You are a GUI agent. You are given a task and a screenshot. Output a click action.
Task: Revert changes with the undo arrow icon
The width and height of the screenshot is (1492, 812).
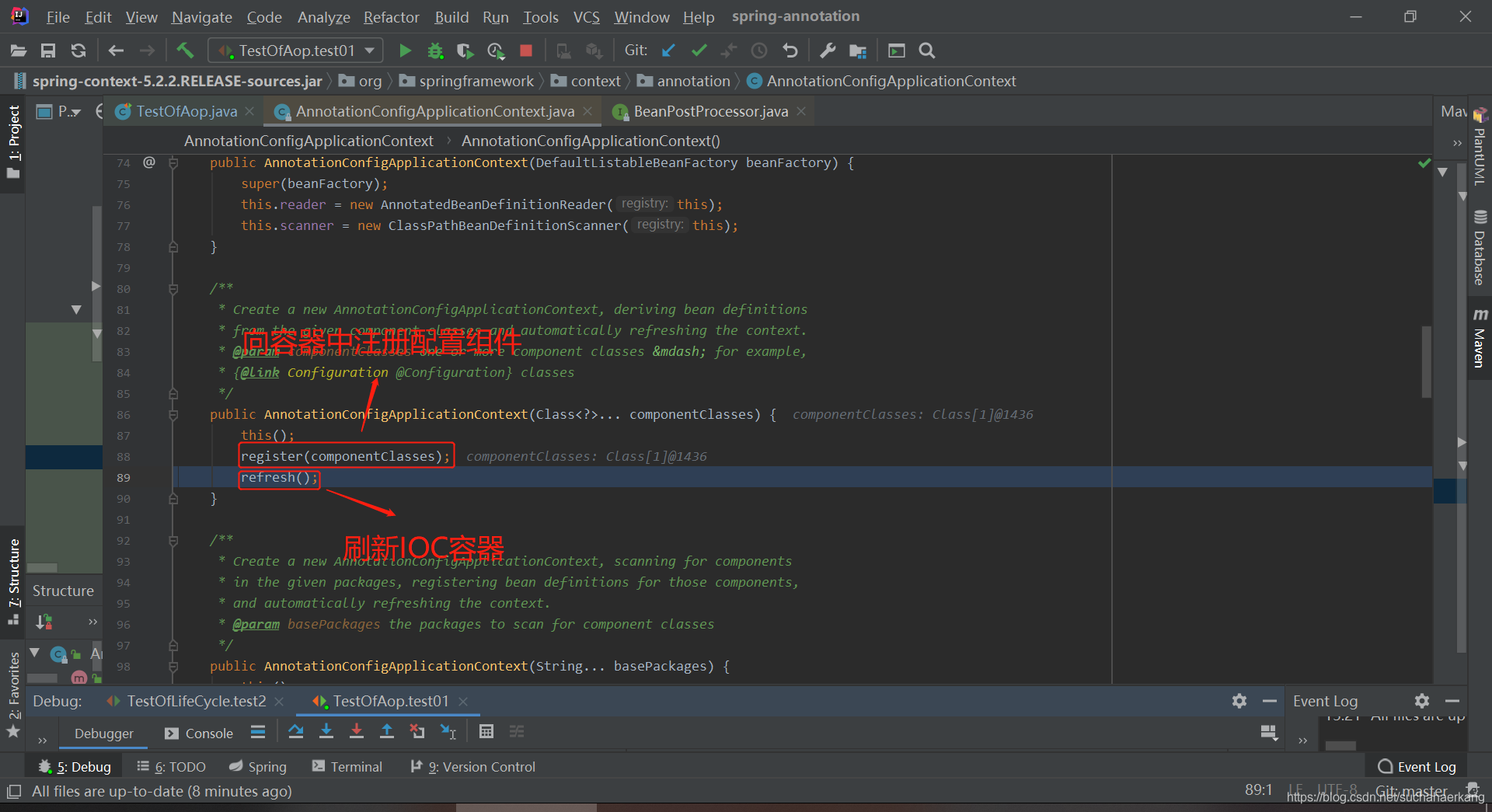tap(790, 51)
